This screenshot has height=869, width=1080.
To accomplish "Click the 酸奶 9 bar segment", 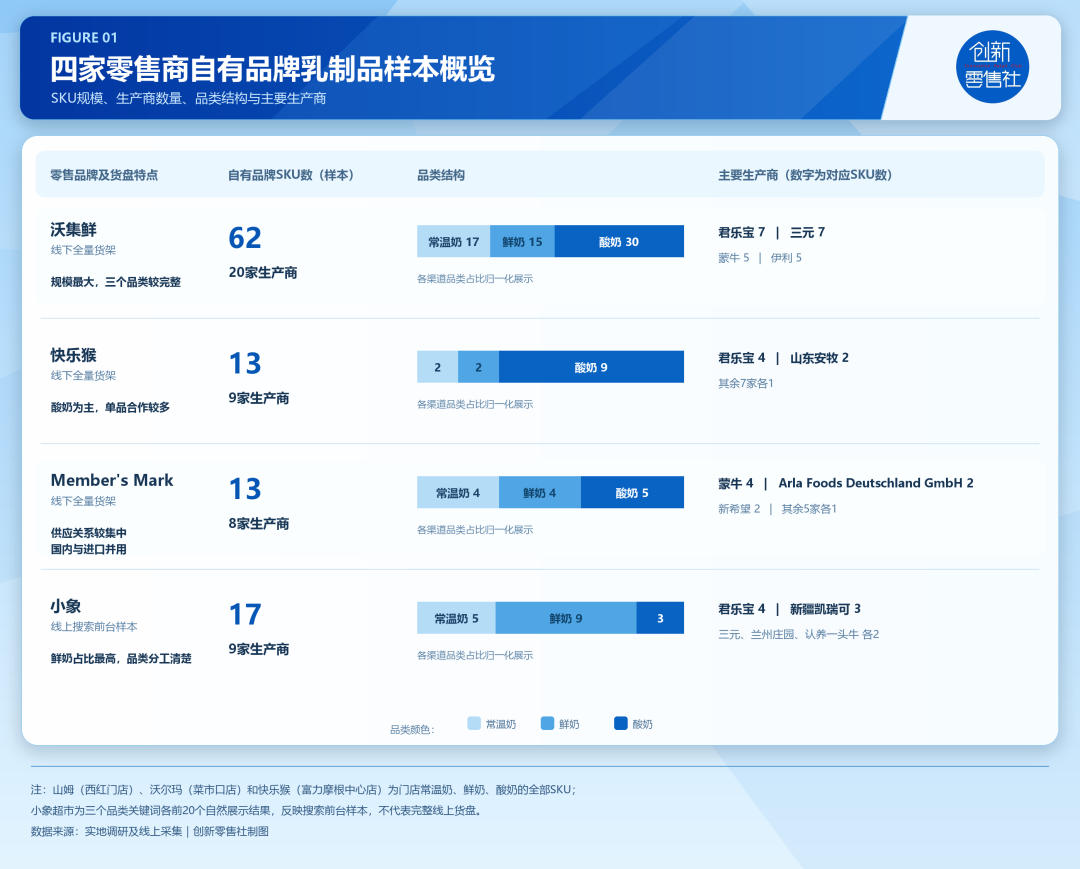I will (x=592, y=367).
